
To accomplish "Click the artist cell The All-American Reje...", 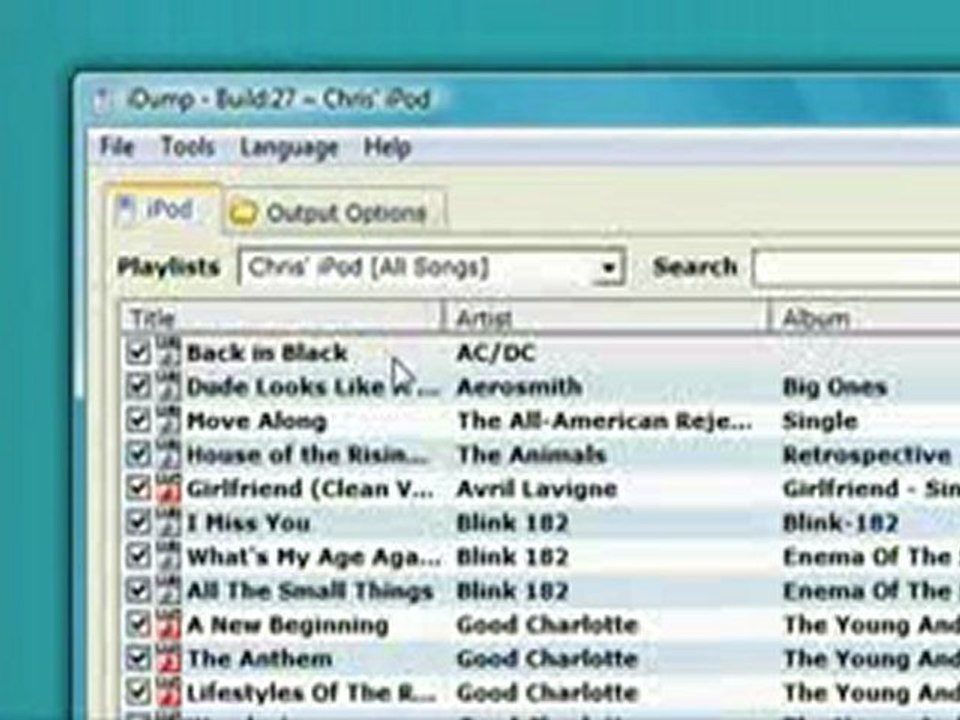I will tap(604, 421).
